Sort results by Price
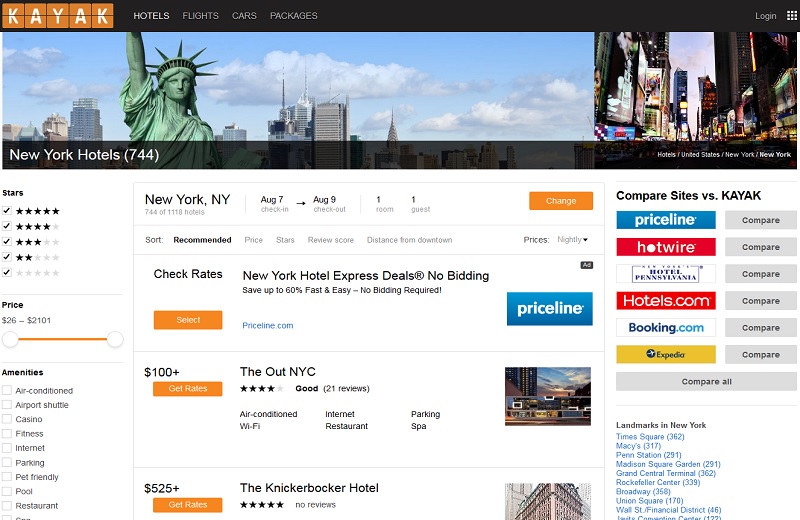 tap(254, 240)
